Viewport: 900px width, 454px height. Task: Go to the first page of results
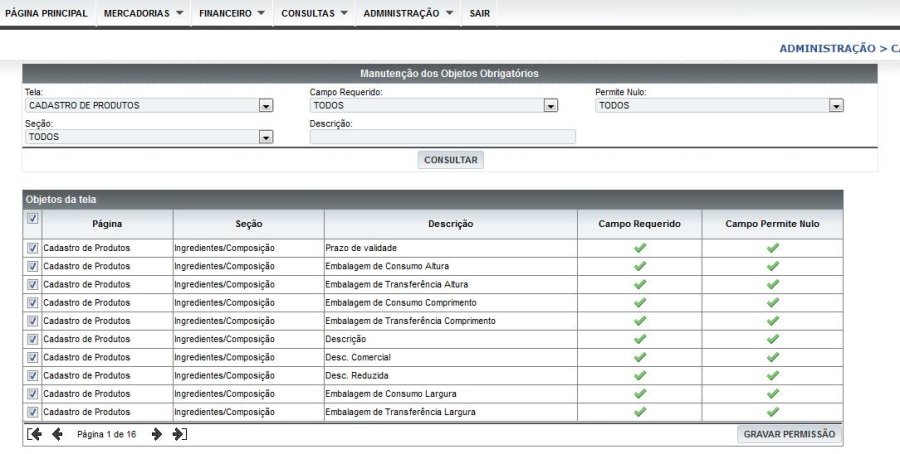coord(35,434)
